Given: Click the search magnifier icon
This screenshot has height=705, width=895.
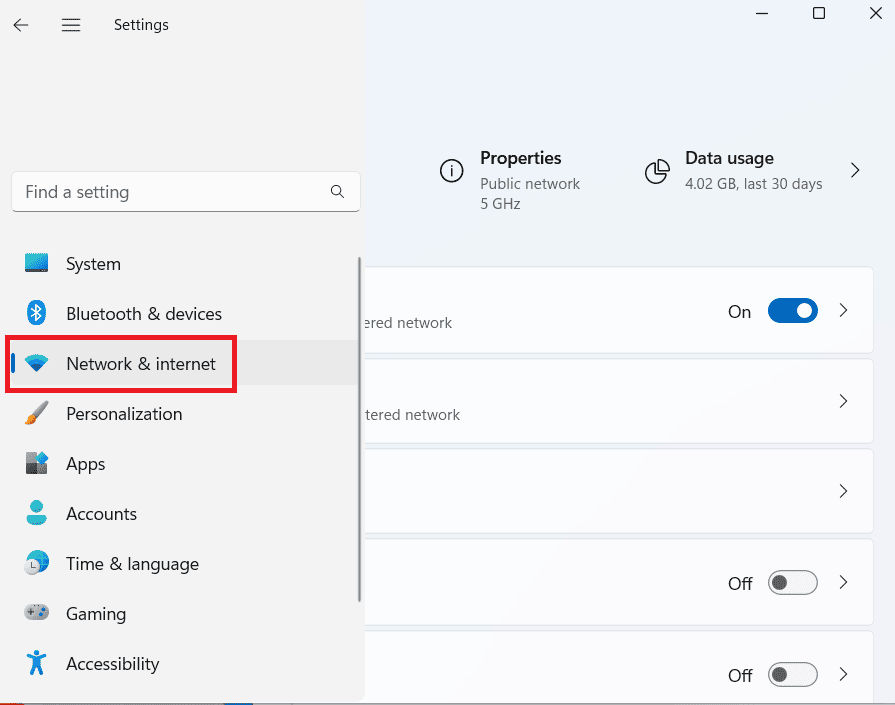Looking at the screenshot, I should (x=337, y=192).
